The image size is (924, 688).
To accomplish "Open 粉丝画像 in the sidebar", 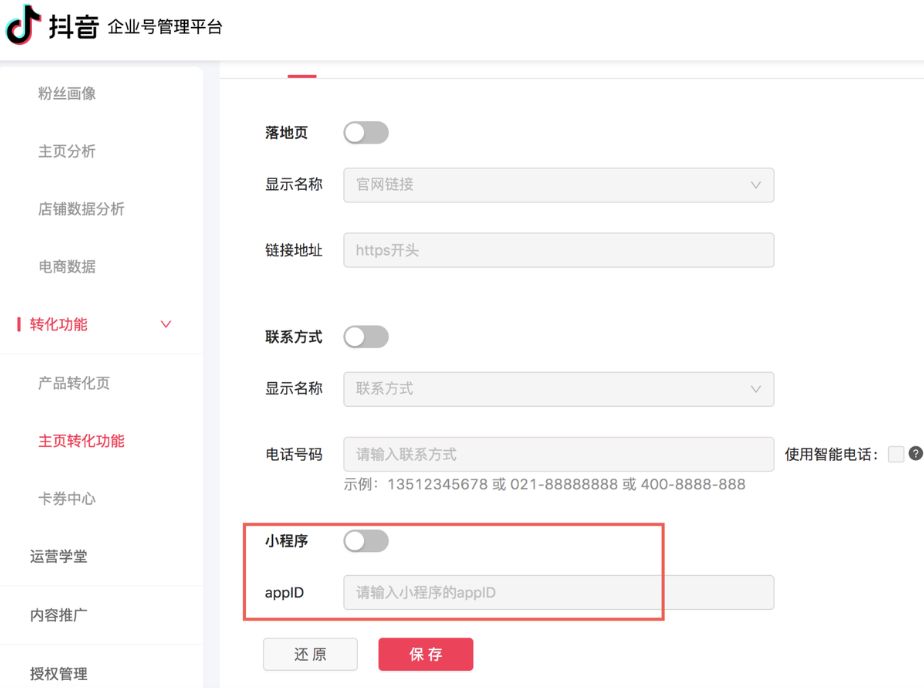I will point(67,94).
